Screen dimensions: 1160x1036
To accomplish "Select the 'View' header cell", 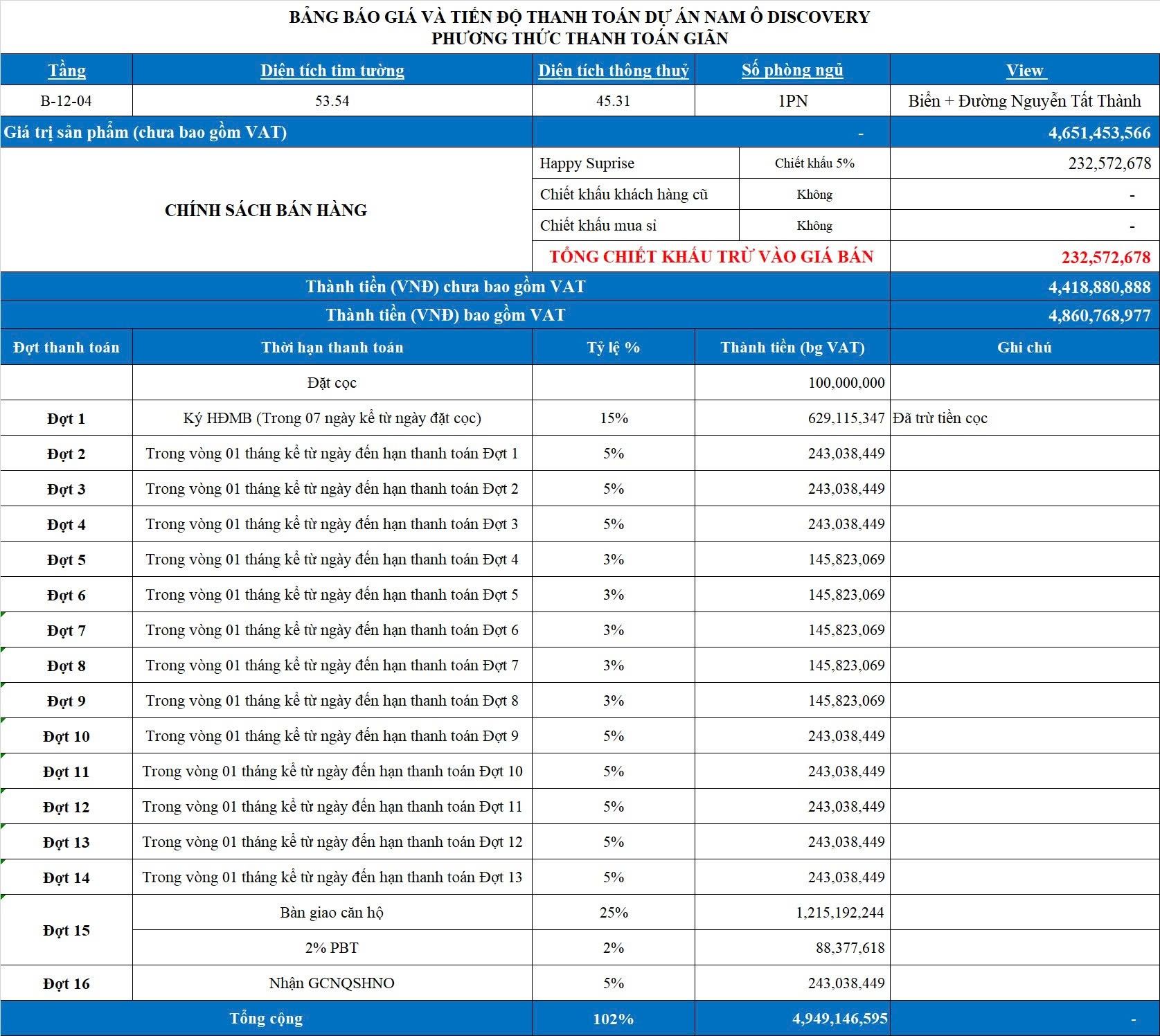I will 1025,70.
